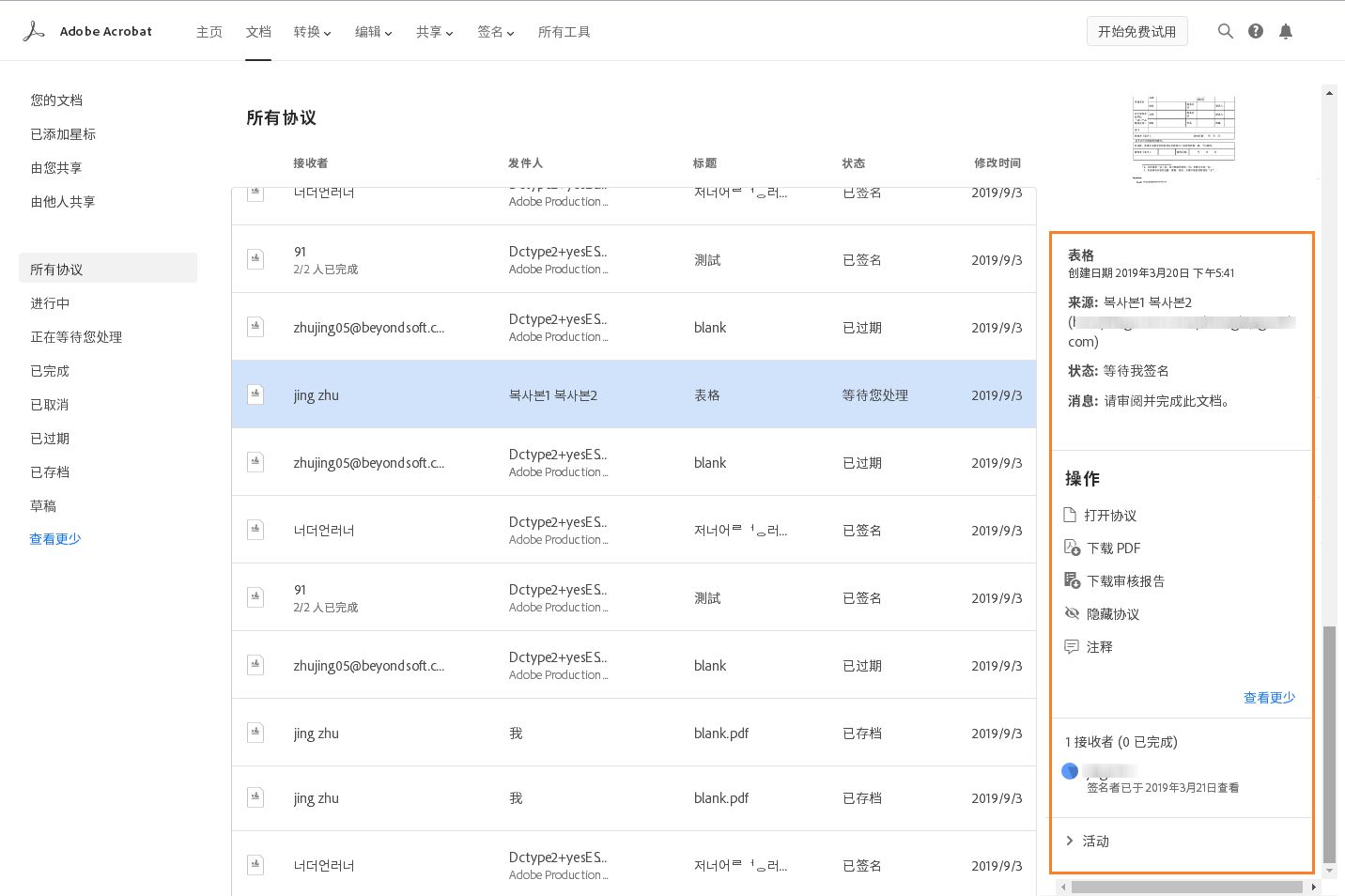This screenshot has height=896, width=1345.
Task: Filter agreements by 已过期 in sidebar
Action: 50,438
